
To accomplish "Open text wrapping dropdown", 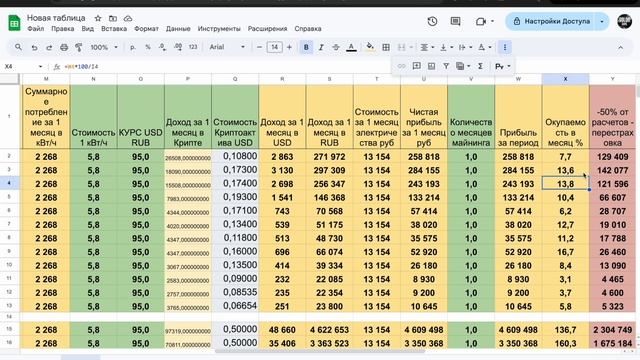I will [465, 47].
